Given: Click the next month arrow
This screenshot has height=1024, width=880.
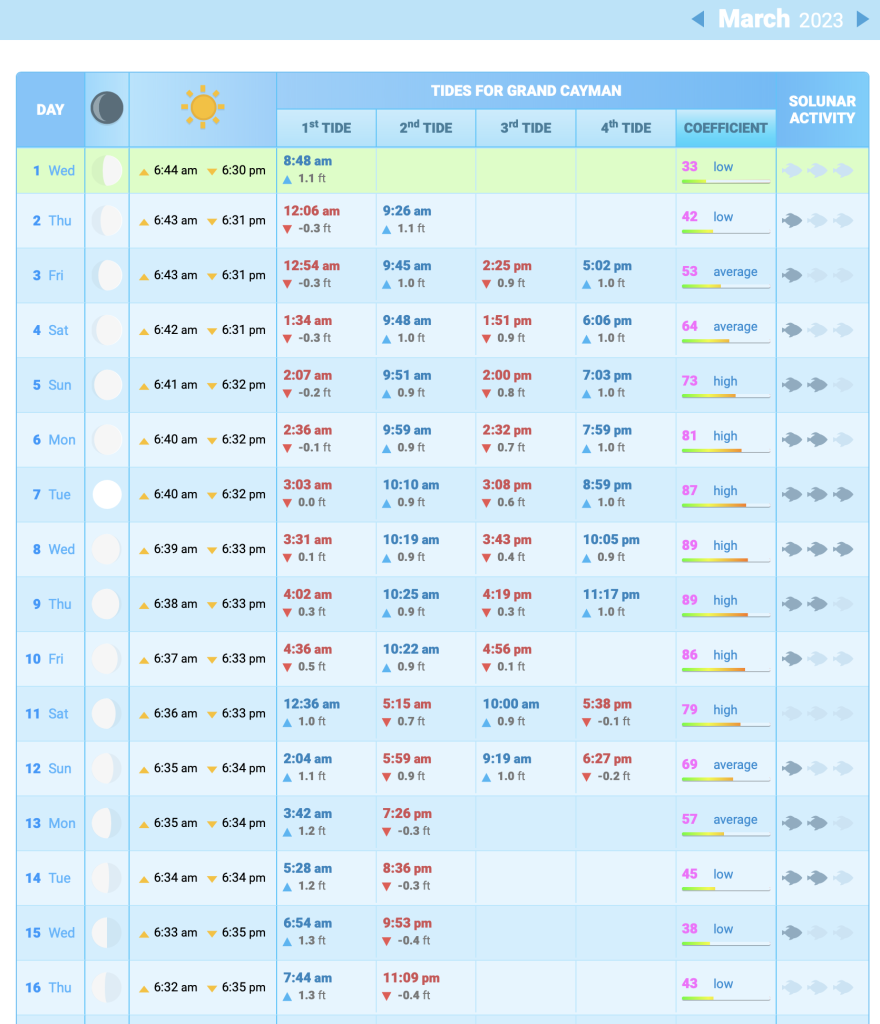Looking at the screenshot, I should coord(862,19).
